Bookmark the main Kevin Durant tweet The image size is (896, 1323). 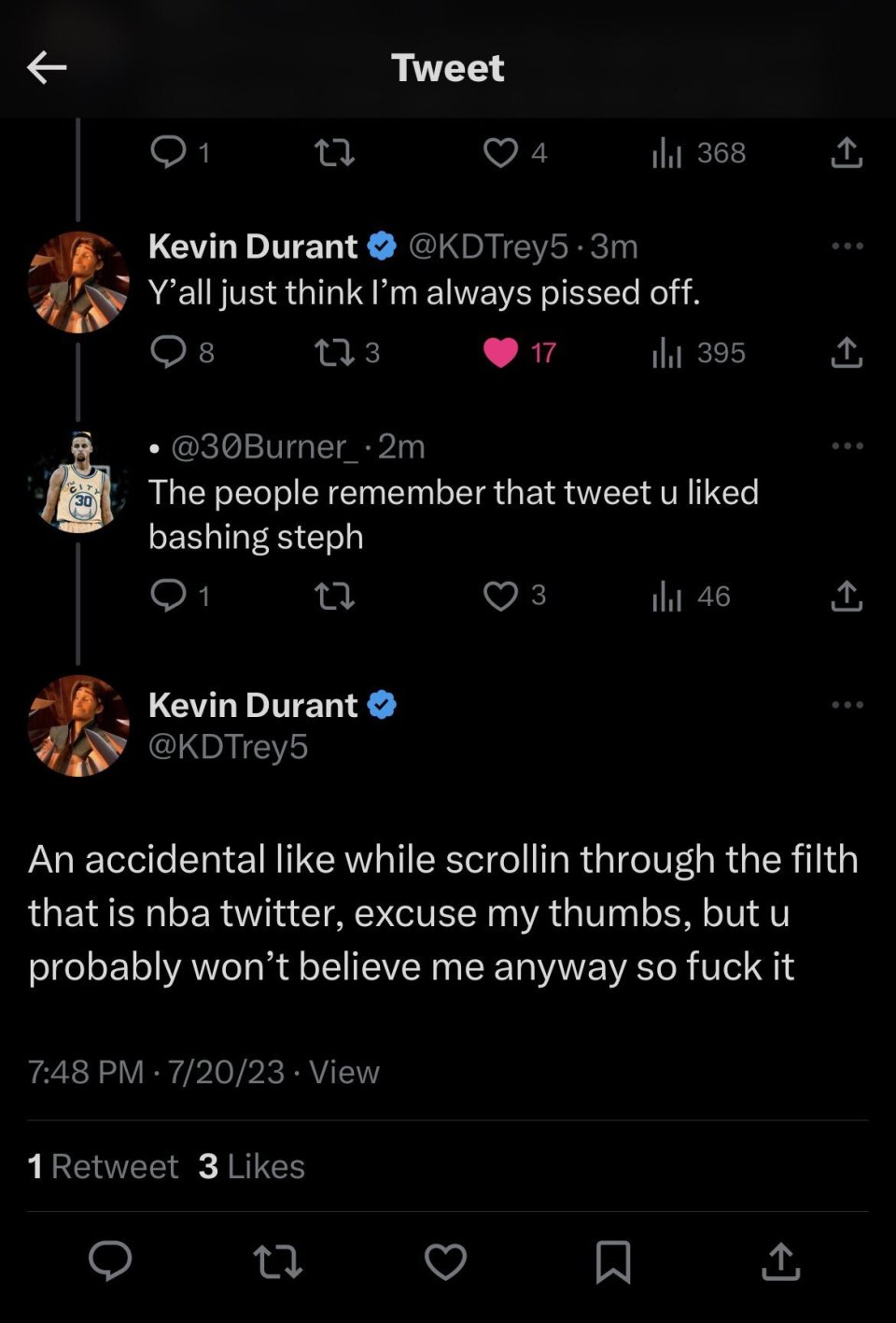click(x=613, y=1261)
